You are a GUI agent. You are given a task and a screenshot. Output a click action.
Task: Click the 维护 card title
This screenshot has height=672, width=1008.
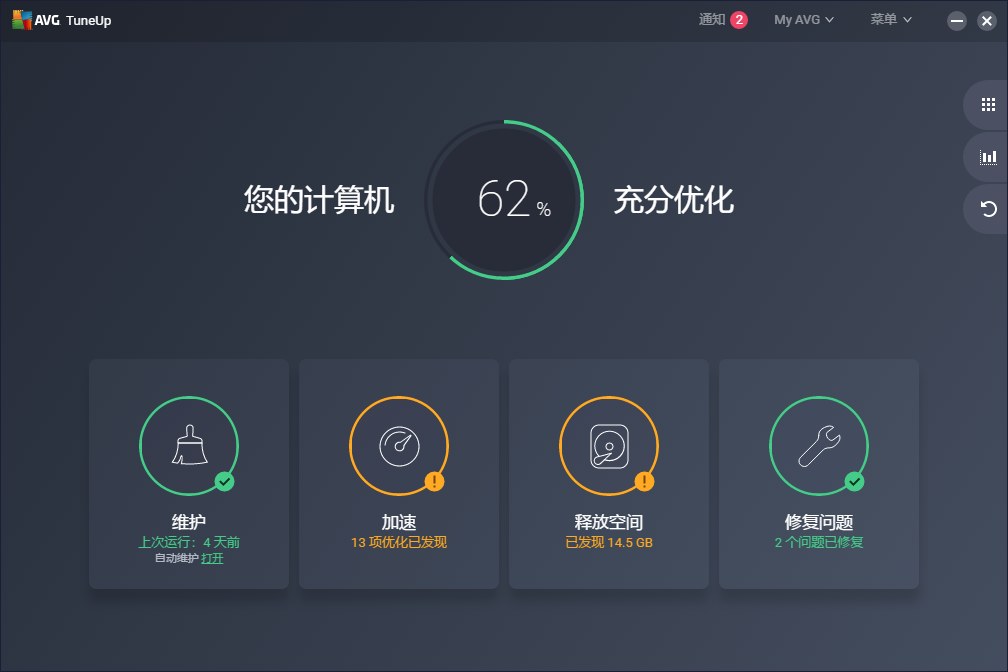(x=189, y=522)
